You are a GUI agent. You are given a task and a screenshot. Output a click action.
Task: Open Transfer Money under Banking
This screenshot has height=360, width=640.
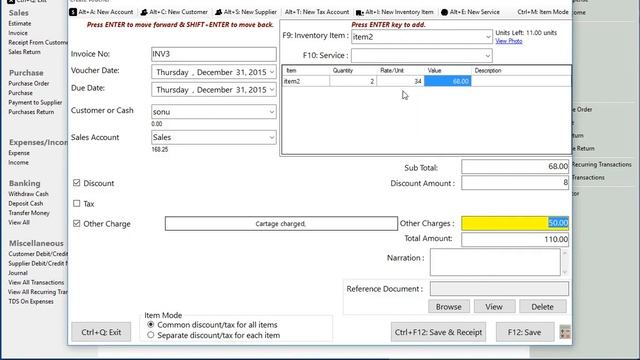tap(29, 213)
